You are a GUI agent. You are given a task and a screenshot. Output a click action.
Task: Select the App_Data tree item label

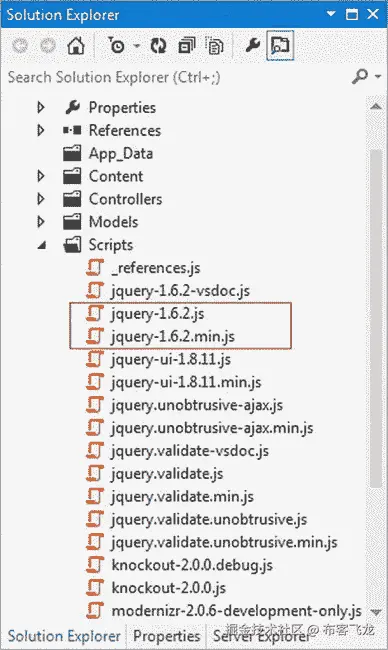(x=121, y=154)
